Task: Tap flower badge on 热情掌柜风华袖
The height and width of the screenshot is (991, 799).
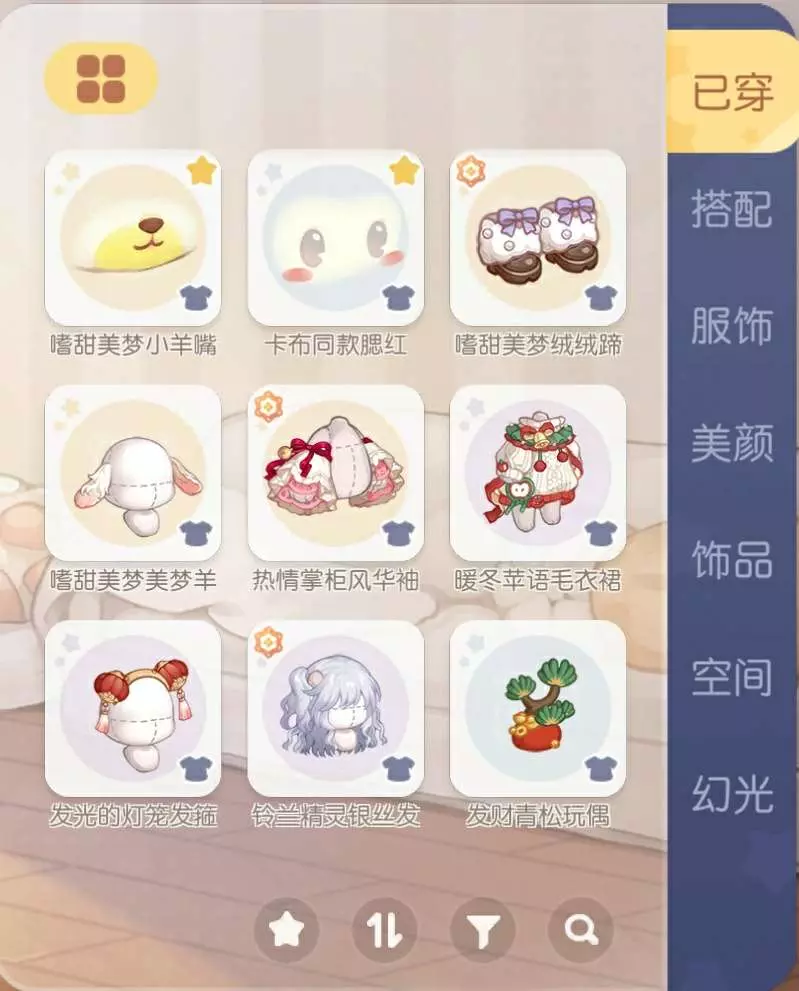Action: 268,406
